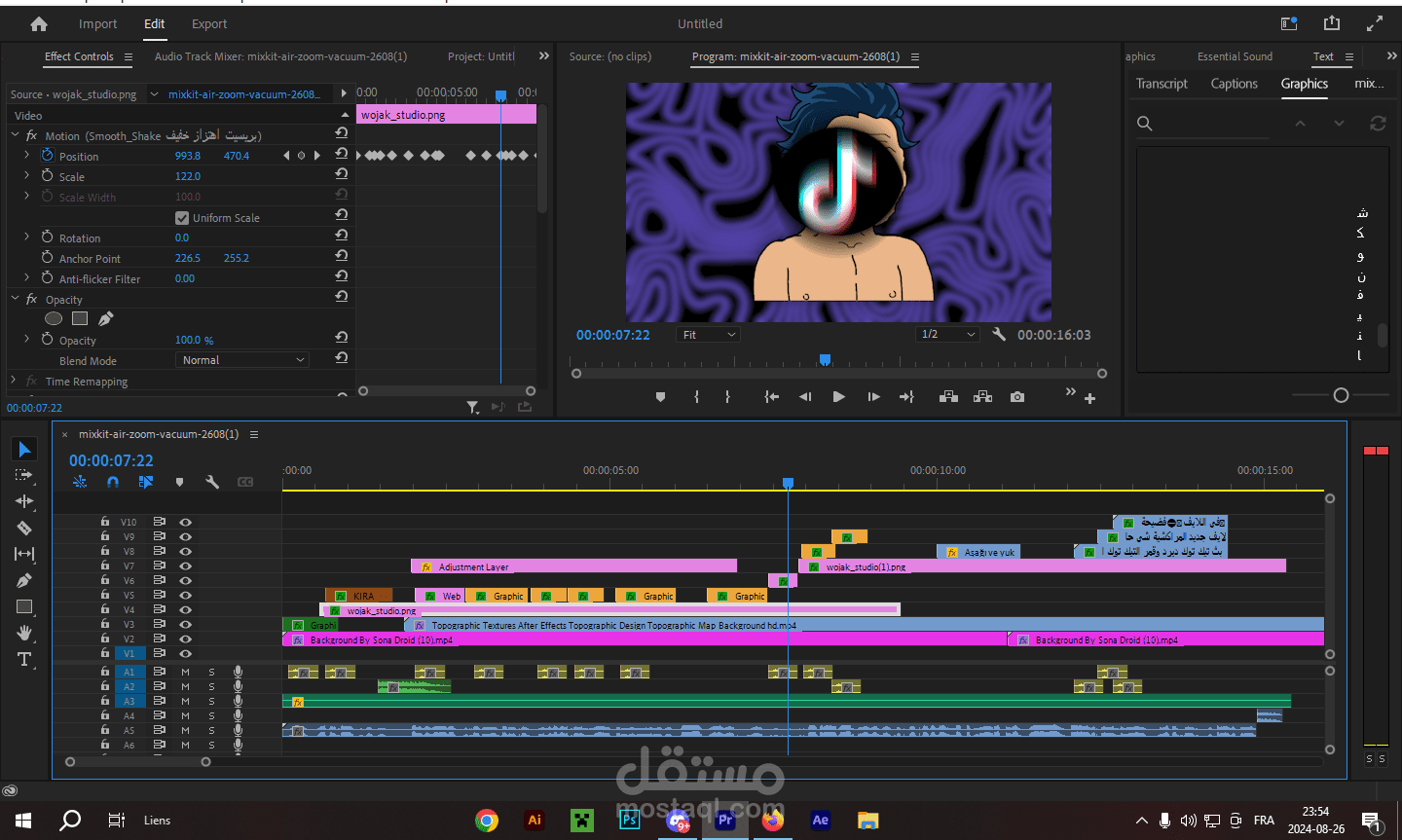Add or remove a Position keyframe
This screenshot has width=1402, height=840.
(x=301, y=156)
